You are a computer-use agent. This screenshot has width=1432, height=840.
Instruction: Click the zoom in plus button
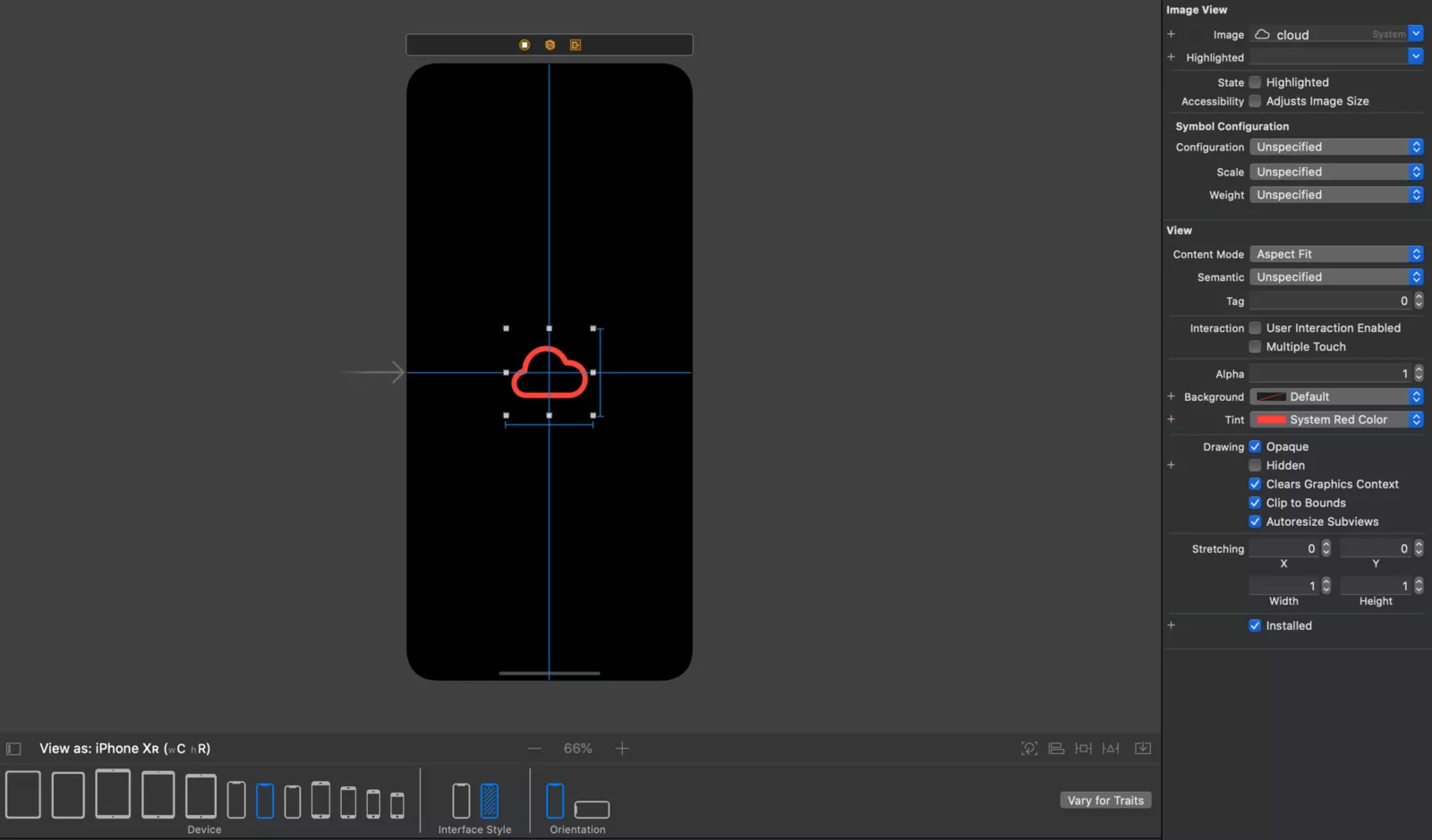pos(622,749)
